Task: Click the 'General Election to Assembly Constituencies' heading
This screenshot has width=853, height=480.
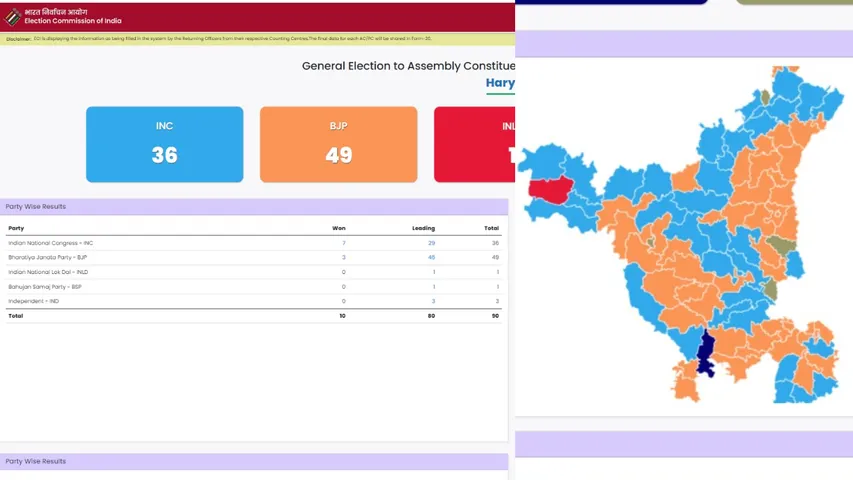Action: pos(409,66)
